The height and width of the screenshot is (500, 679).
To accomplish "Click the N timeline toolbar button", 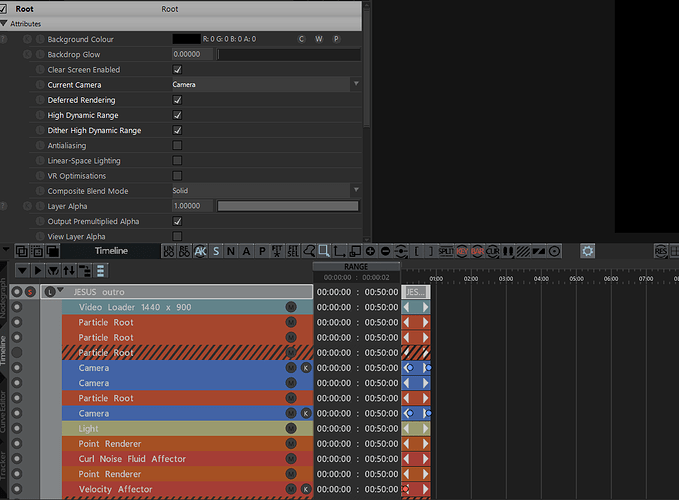I will coord(231,251).
